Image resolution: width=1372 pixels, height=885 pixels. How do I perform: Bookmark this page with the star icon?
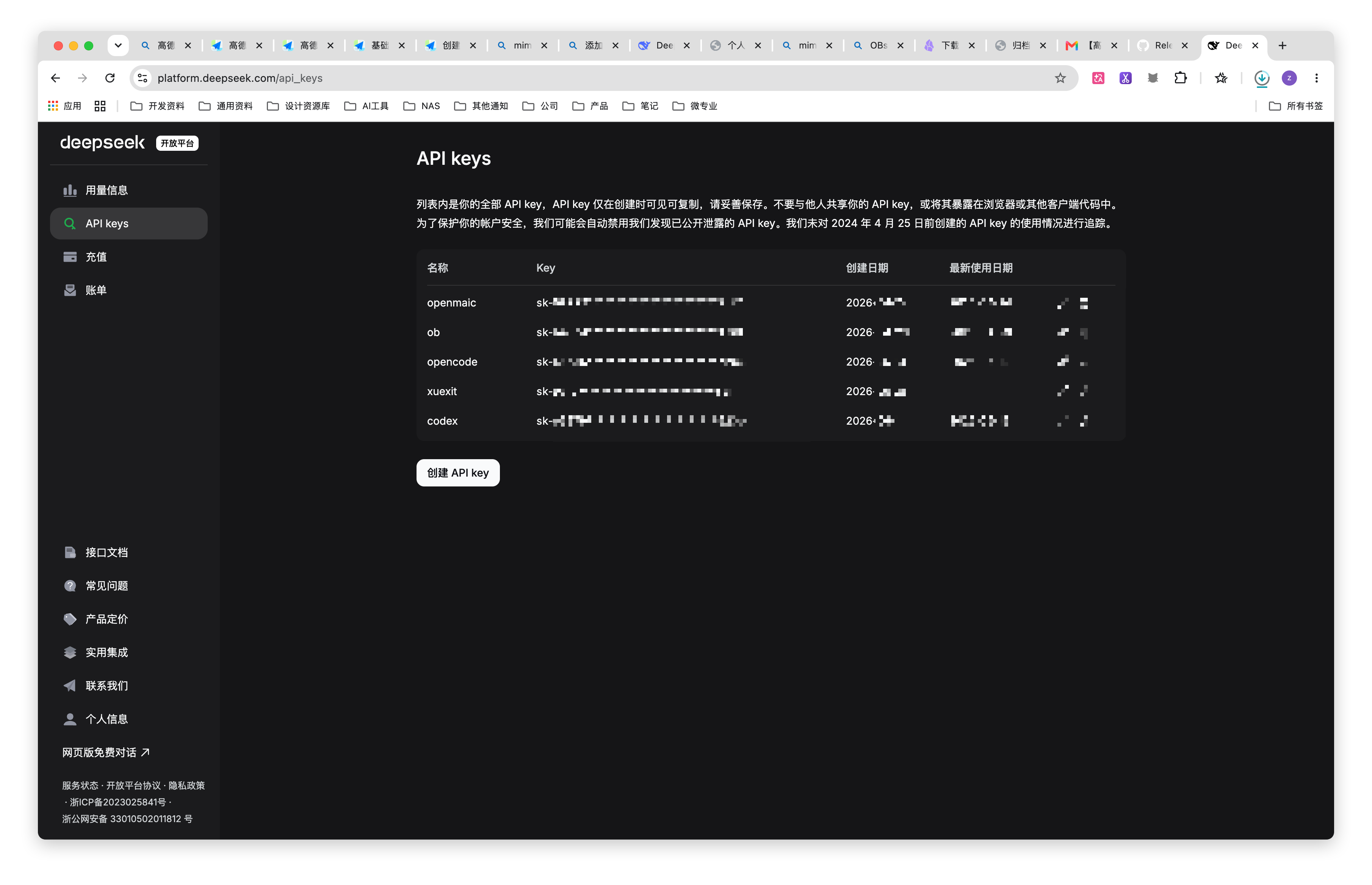(1060, 78)
